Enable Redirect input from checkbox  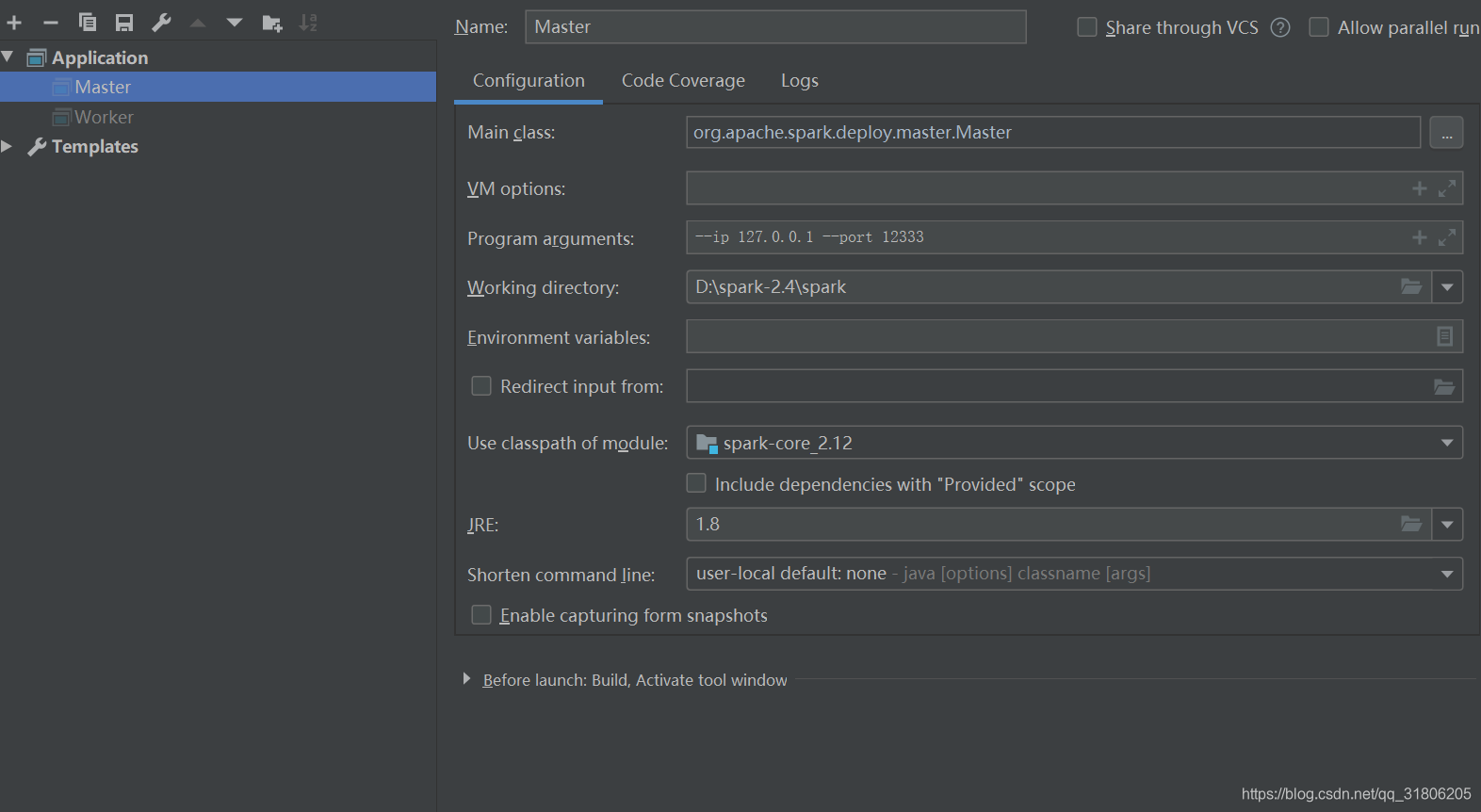pos(481,386)
